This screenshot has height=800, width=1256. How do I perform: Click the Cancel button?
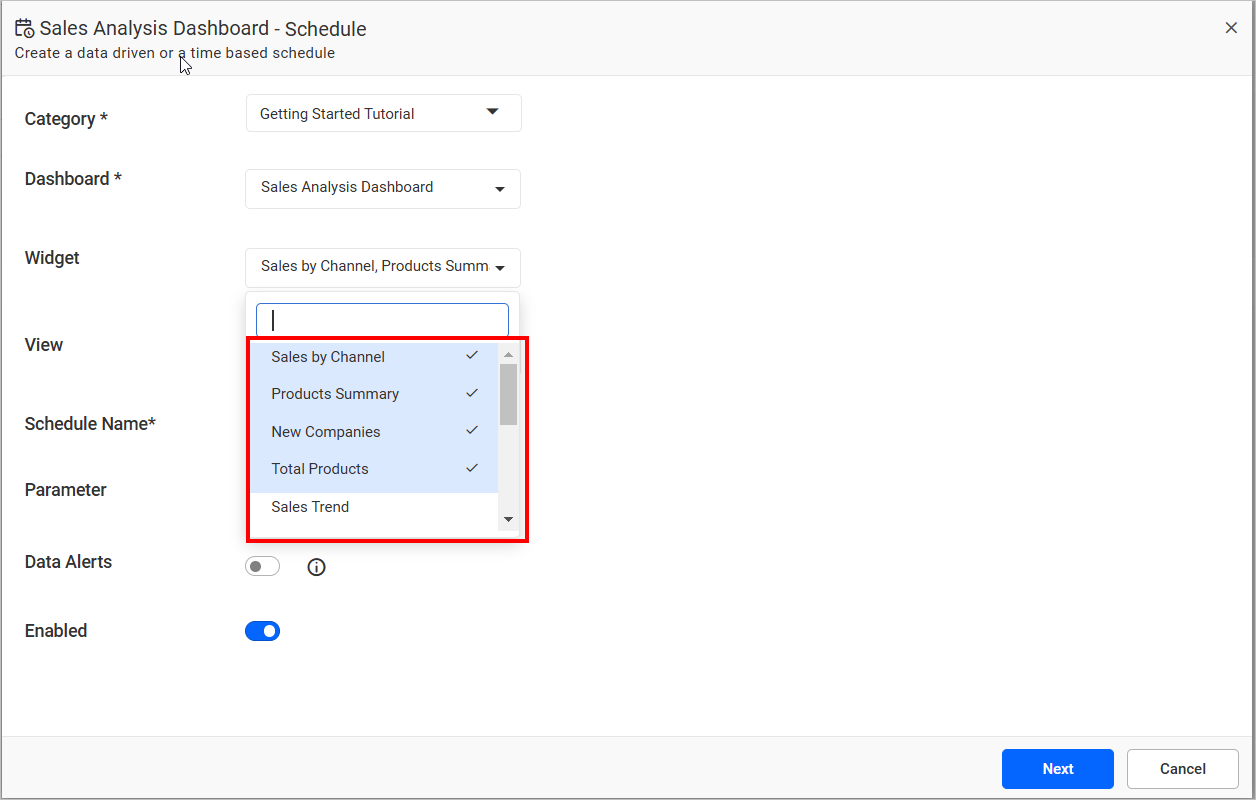click(1182, 769)
